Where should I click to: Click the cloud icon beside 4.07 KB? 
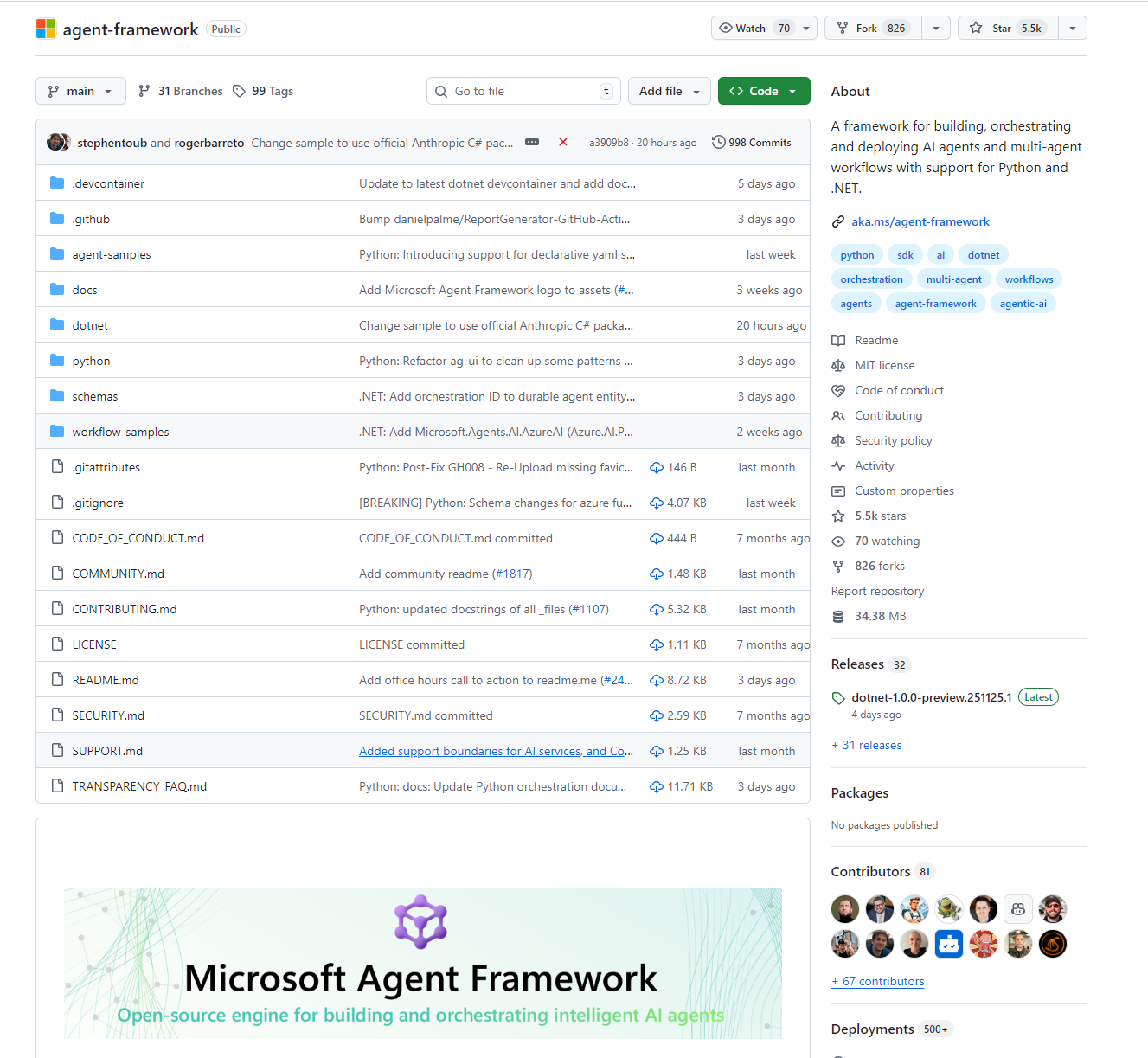click(x=657, y=503)
